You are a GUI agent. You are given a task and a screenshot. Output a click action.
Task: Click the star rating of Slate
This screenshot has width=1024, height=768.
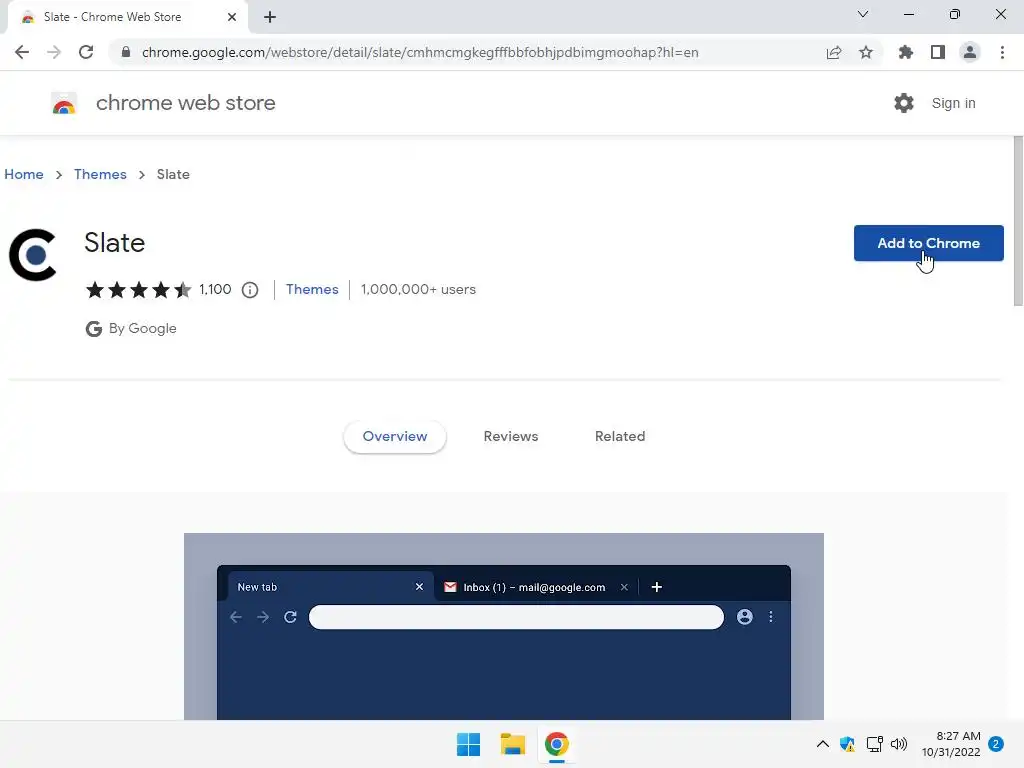pos(138,289)
